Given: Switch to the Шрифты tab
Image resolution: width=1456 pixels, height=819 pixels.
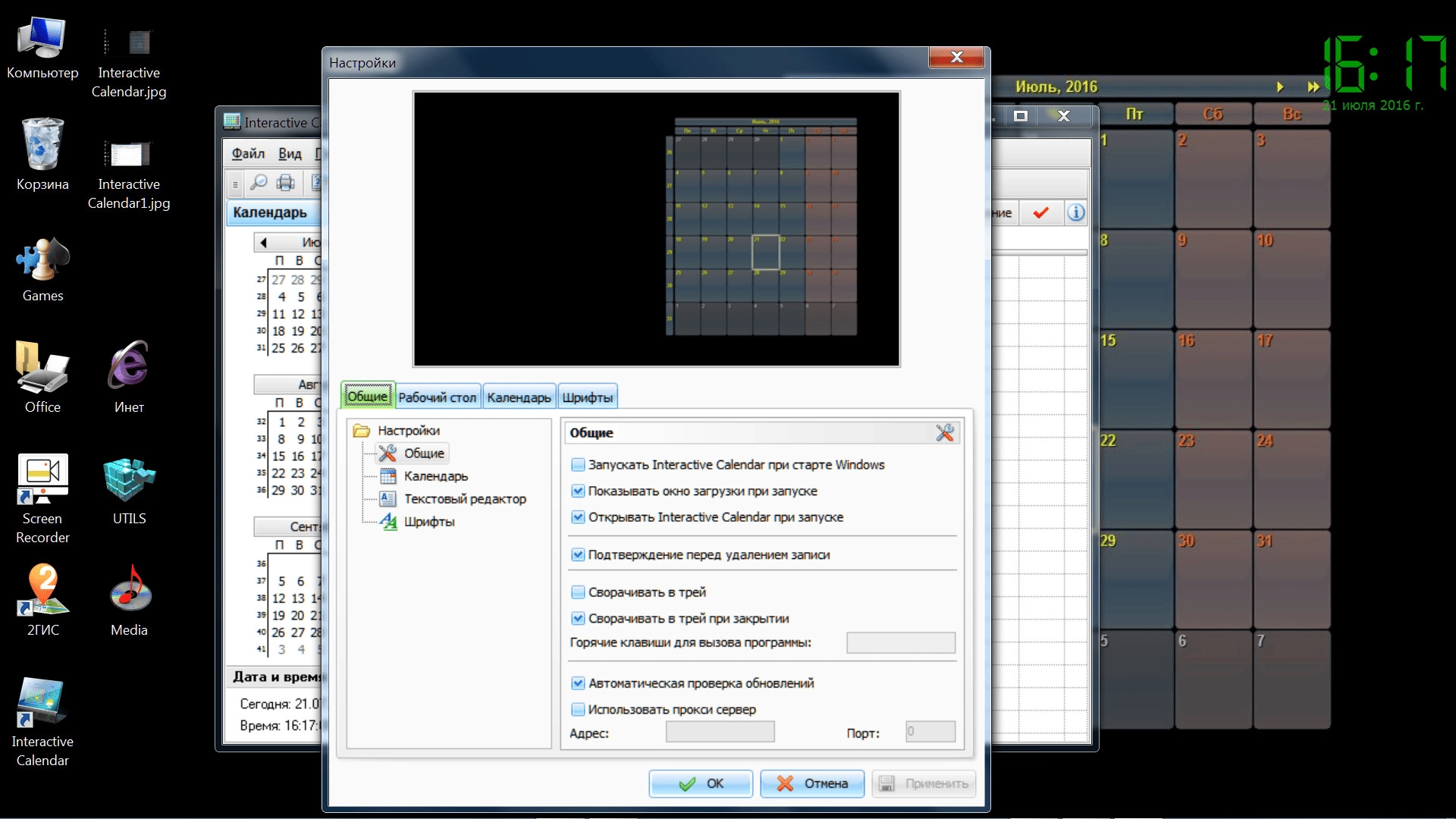Looking at the screenshot, I should click(x=588, y=397).
